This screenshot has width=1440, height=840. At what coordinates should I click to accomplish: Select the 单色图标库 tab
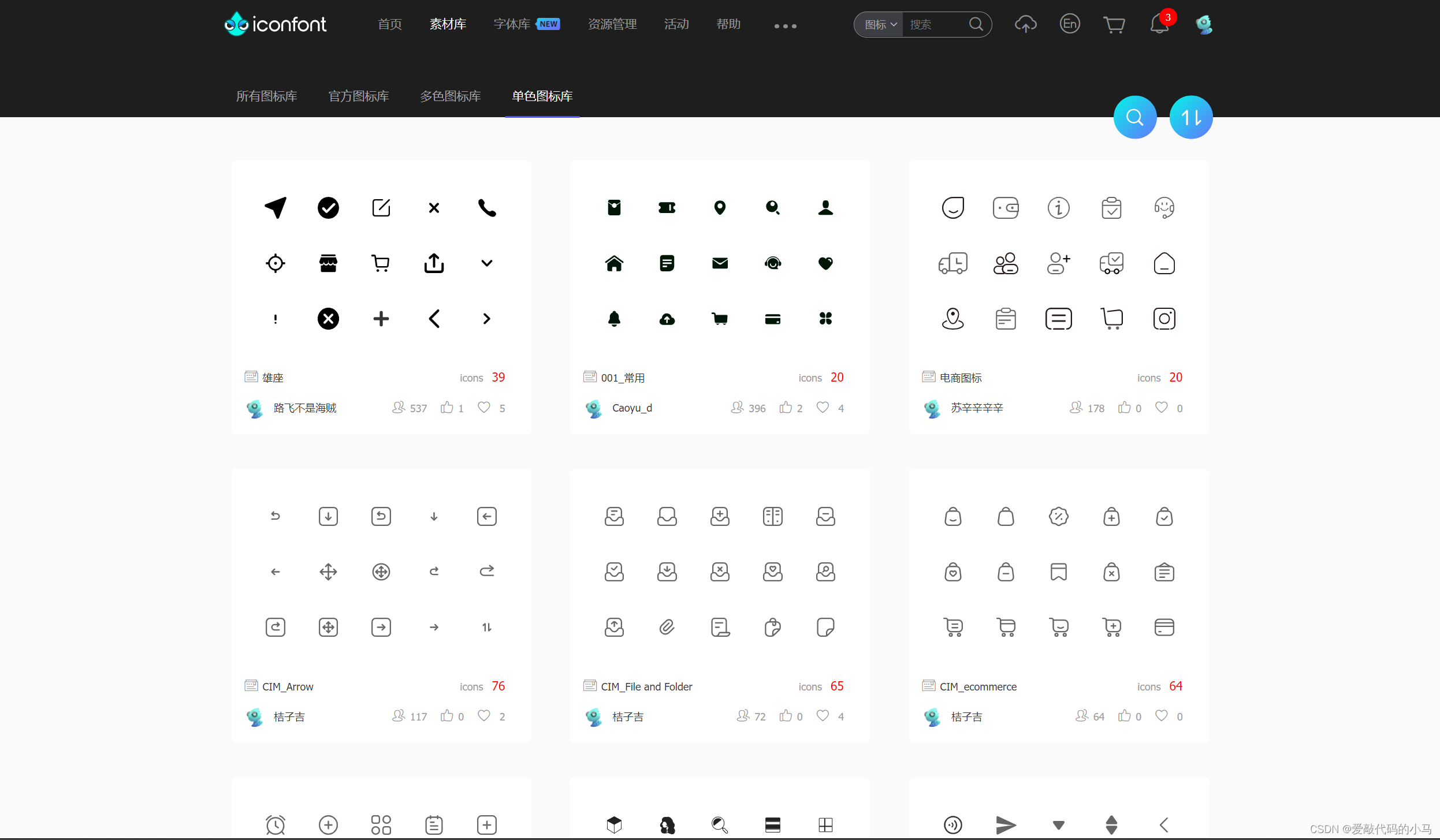click(x=542, y=96)
